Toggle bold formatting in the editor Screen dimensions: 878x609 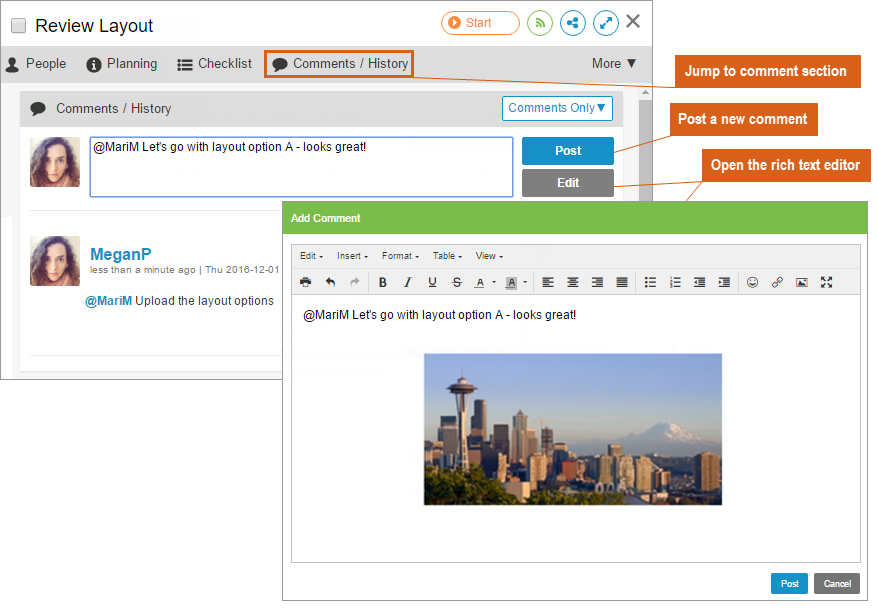(382, 283)
